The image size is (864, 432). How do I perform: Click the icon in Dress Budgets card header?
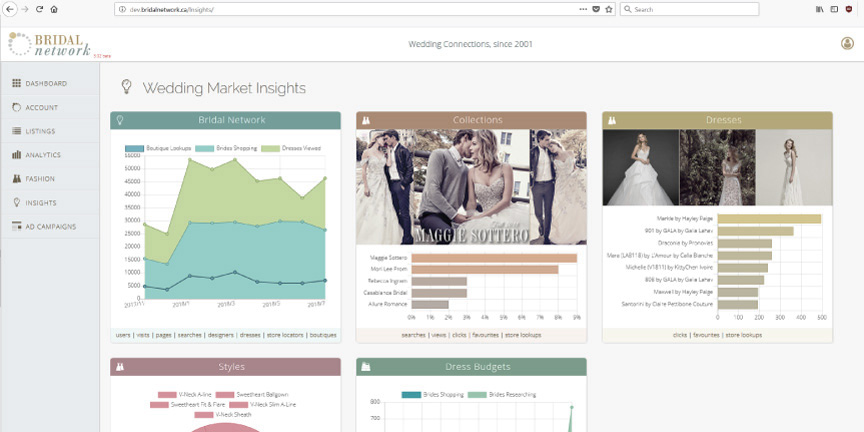tap(365, 367)
